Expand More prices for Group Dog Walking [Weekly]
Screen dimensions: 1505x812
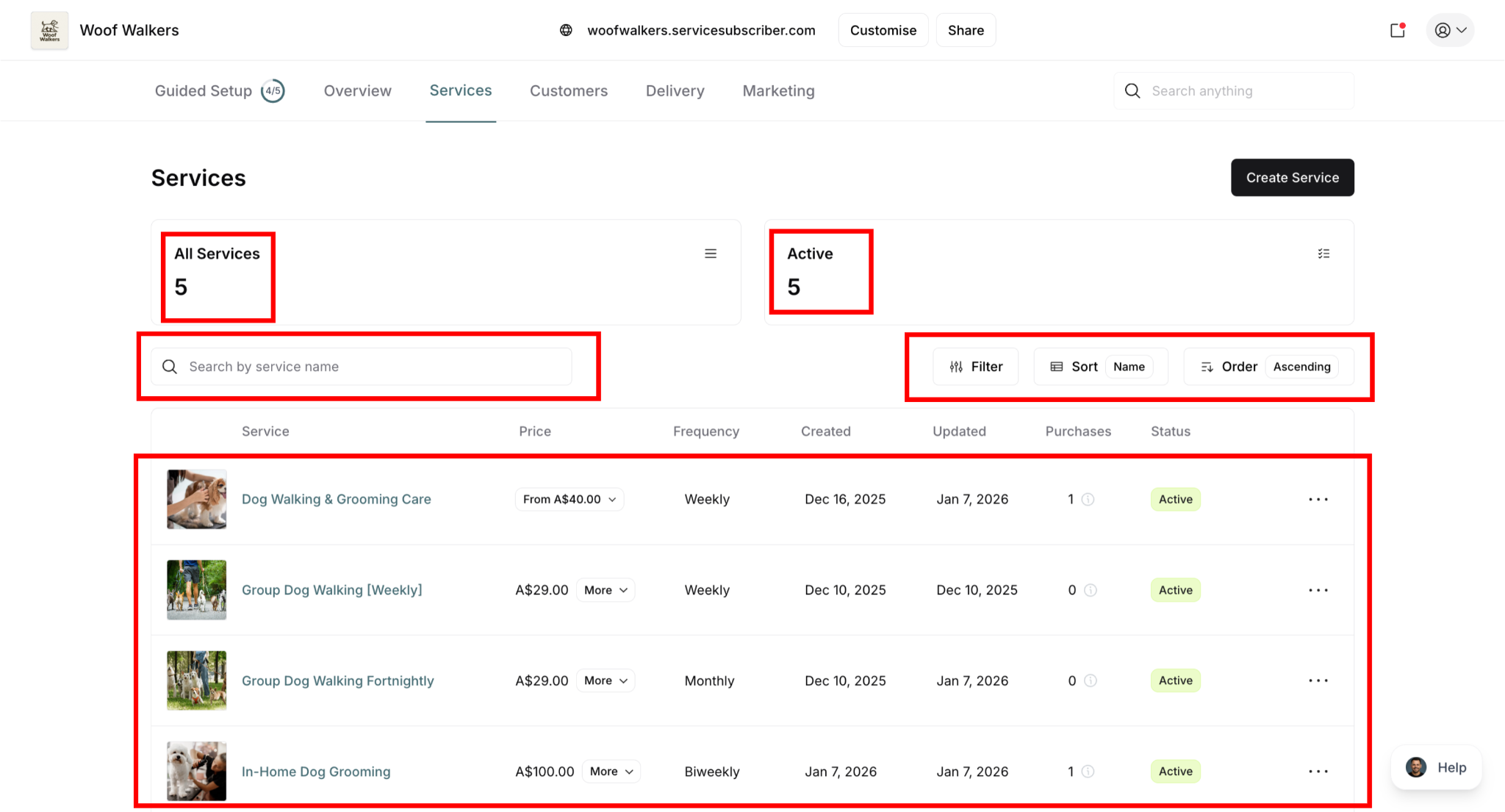click(606, 590)
